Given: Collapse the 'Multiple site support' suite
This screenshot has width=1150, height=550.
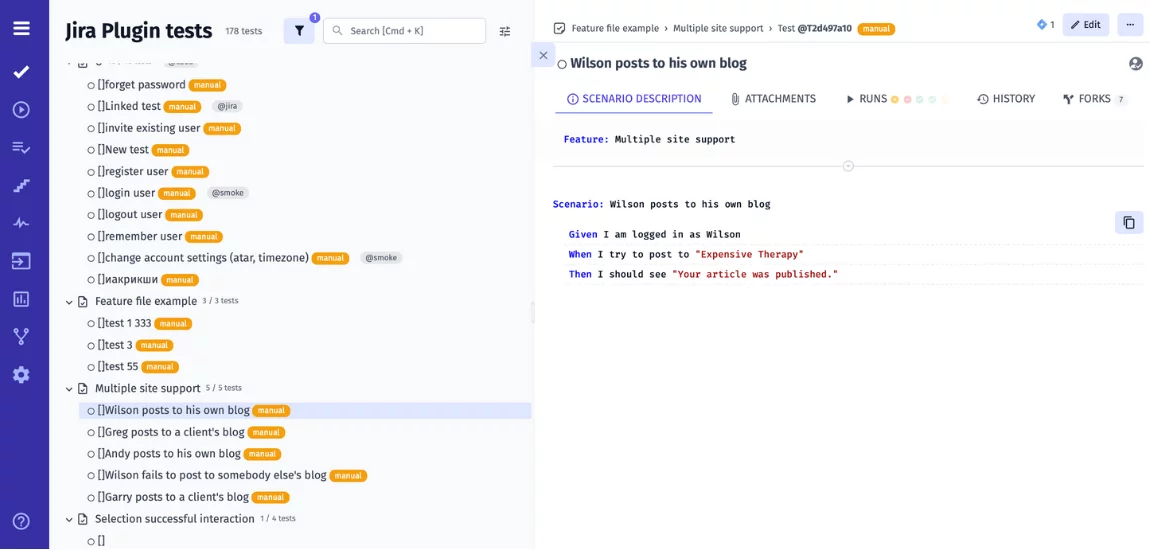Looking at the screenshot, I should pos(69,389).
